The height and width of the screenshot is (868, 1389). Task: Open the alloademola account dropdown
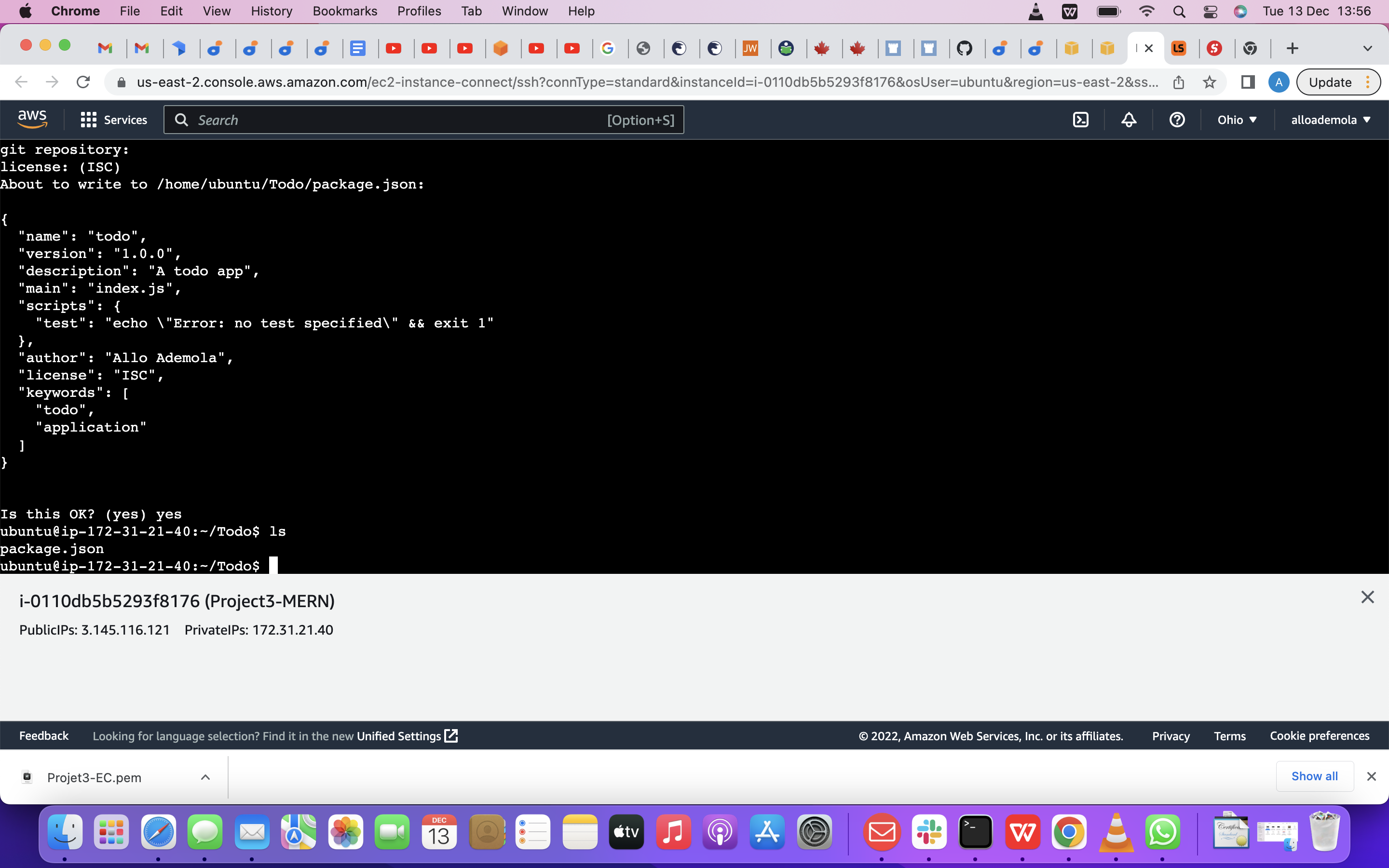(1330, 120)
